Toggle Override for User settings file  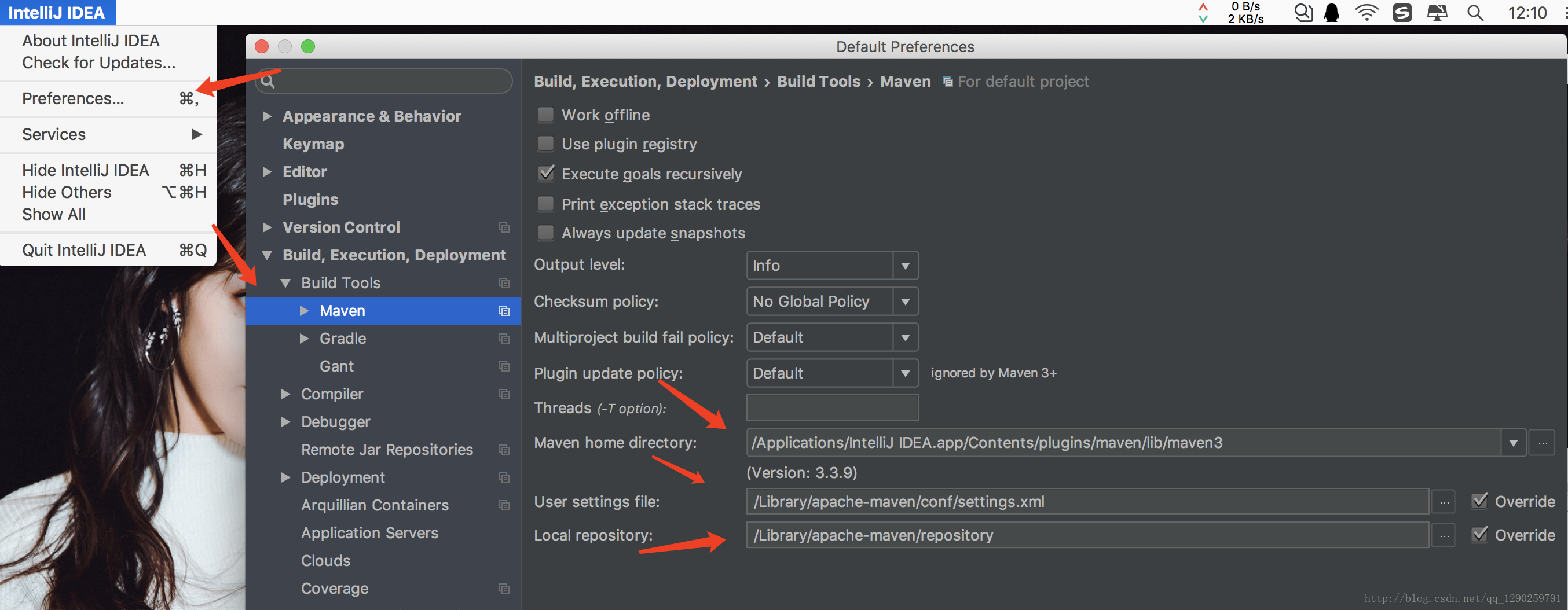pos(1480,502)
